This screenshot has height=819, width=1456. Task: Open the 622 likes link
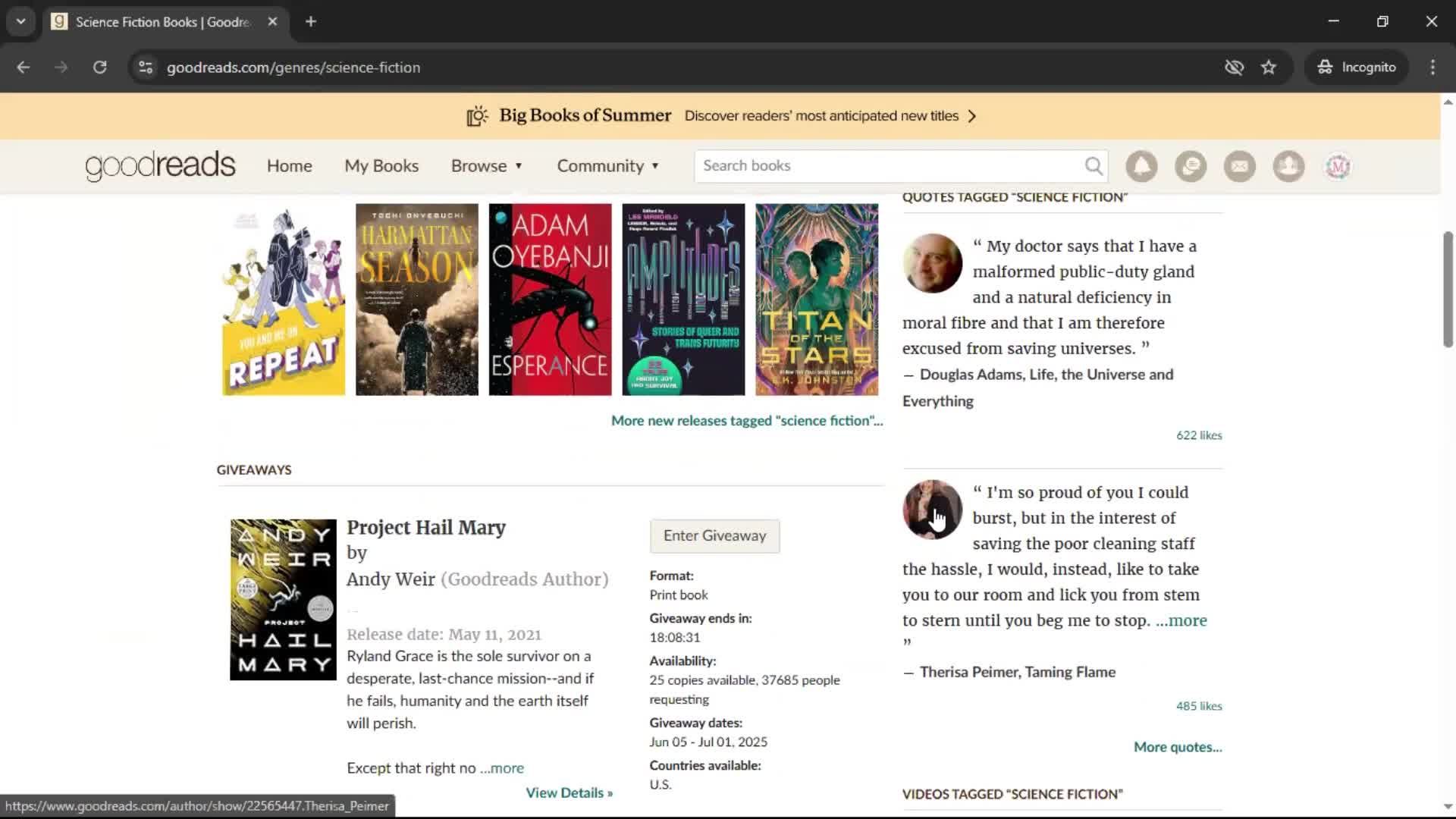[x=1199, y=435]
